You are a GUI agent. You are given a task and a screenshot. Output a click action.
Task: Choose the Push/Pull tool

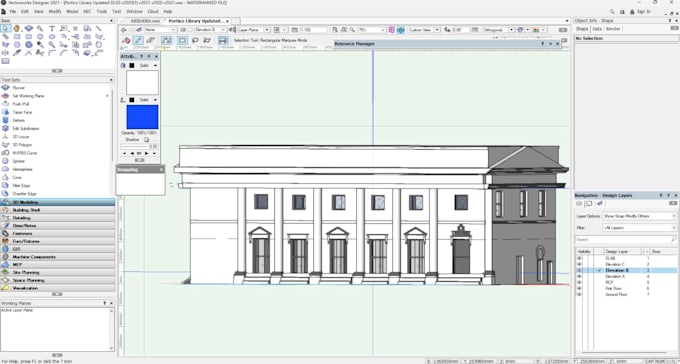(21, 104)
